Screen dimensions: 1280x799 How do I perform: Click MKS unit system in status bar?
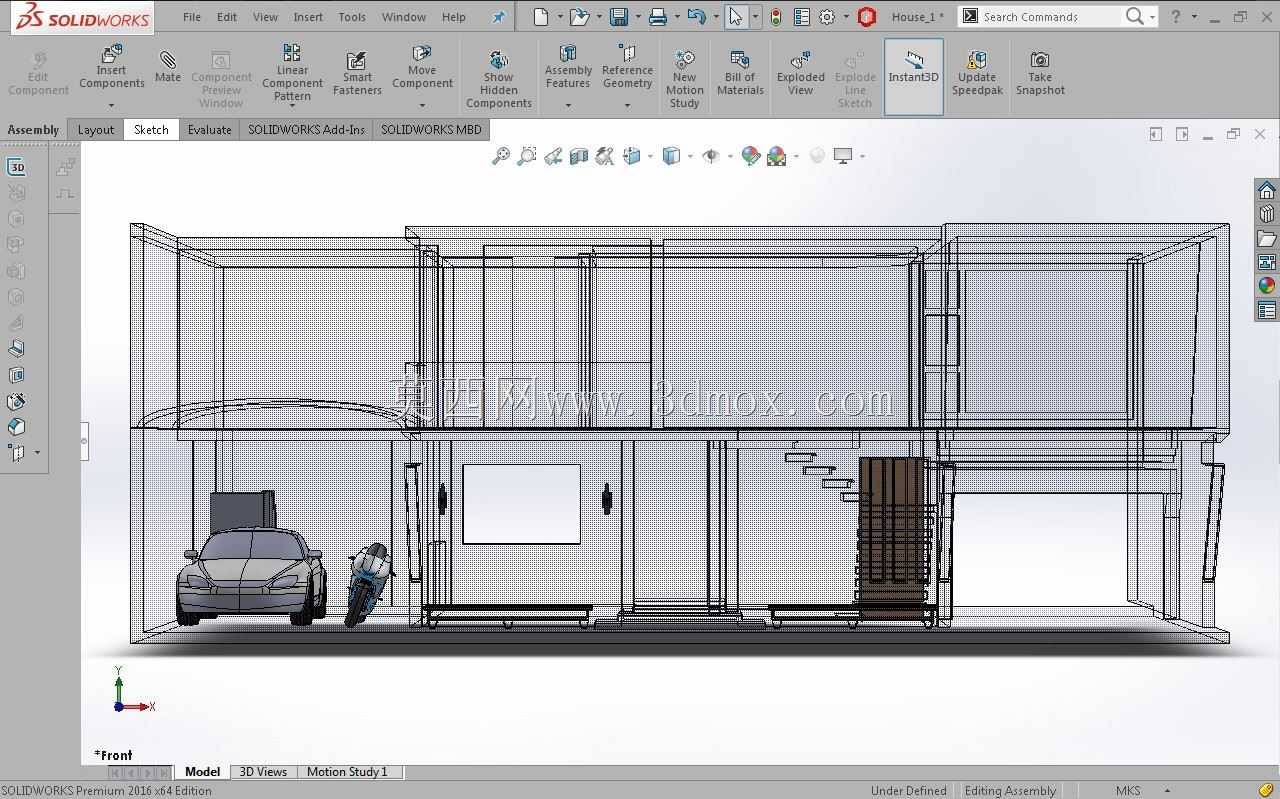click(x=1128, y=790)
